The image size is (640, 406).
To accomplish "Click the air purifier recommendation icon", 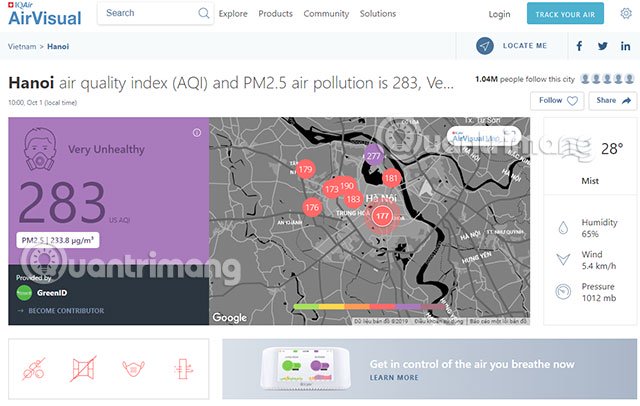I will [183, 369].
